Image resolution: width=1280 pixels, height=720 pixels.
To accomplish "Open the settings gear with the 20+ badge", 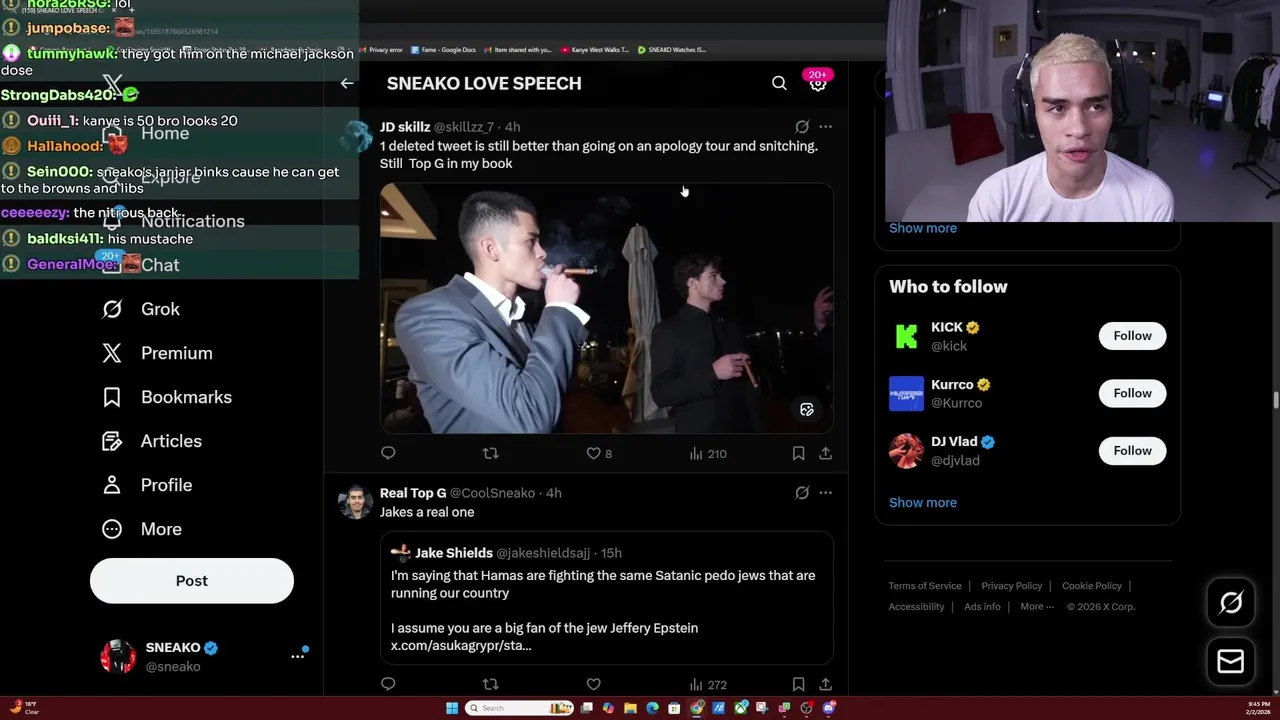I will point(818,84).
